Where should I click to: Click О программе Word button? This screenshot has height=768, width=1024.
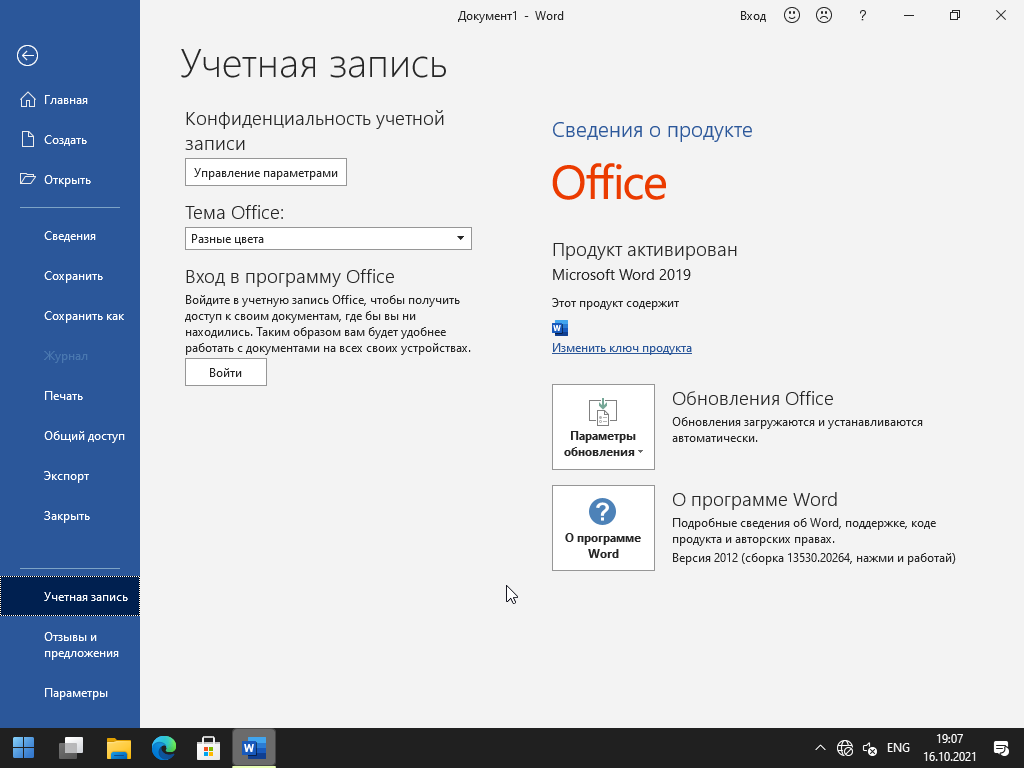pos(603,528)
